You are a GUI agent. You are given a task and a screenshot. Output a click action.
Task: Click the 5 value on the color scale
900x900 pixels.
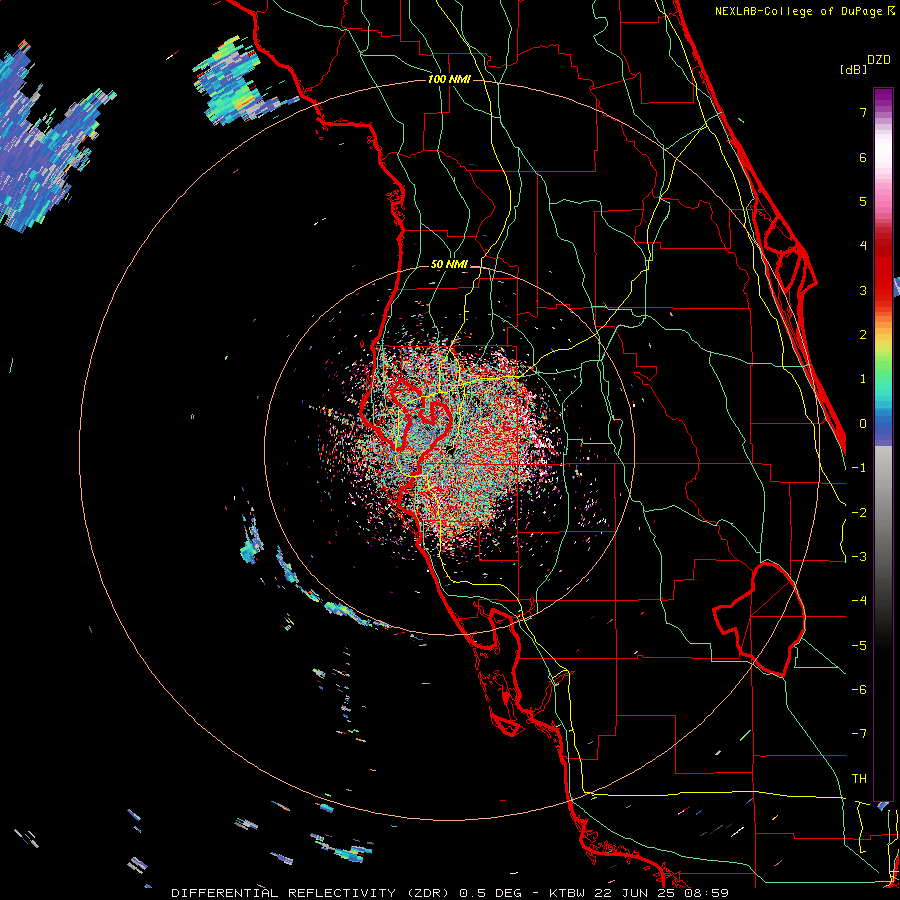click(863, 201)
